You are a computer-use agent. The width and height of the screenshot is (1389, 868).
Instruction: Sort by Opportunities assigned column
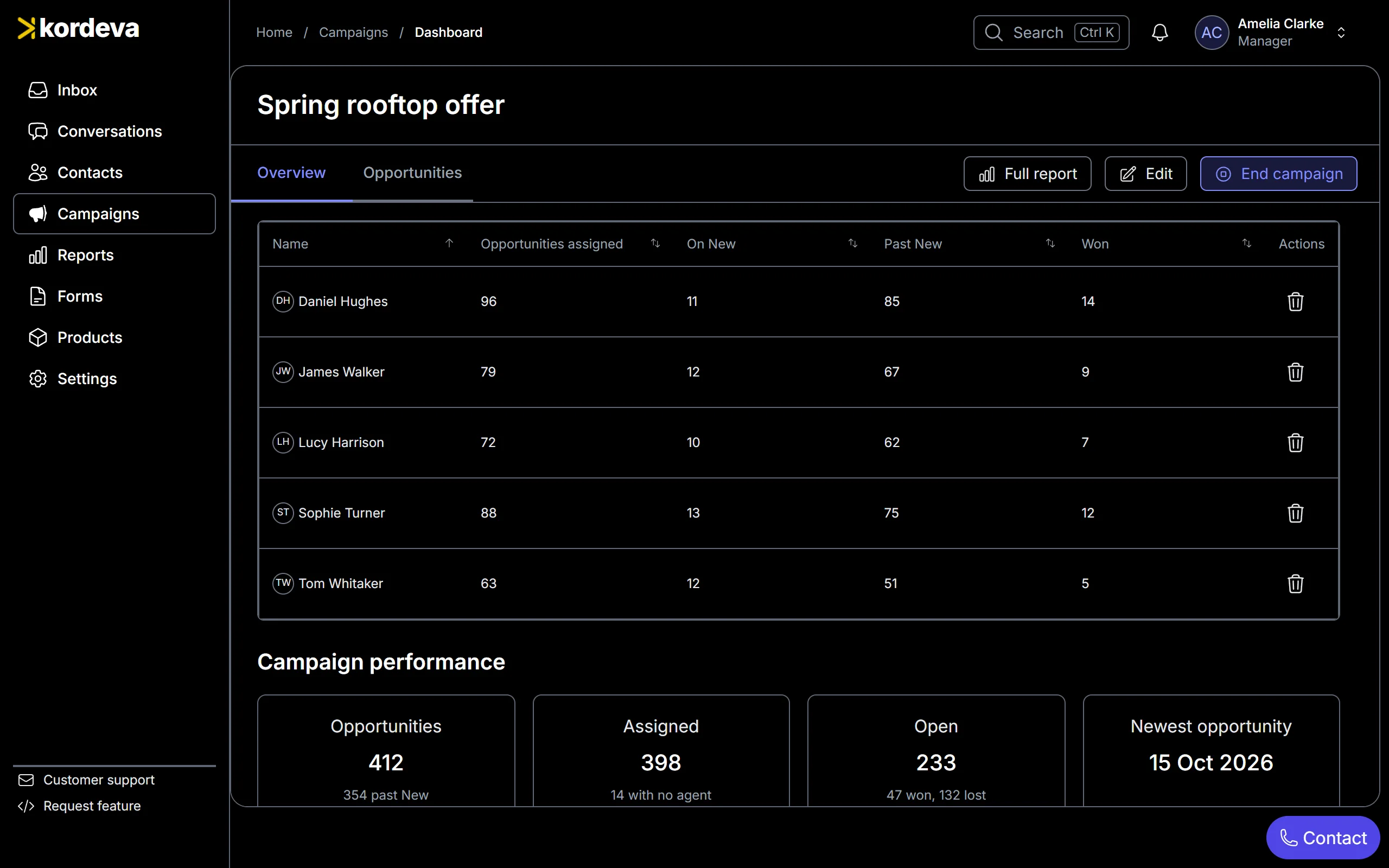pyautogui.click(x=655, y=244)
